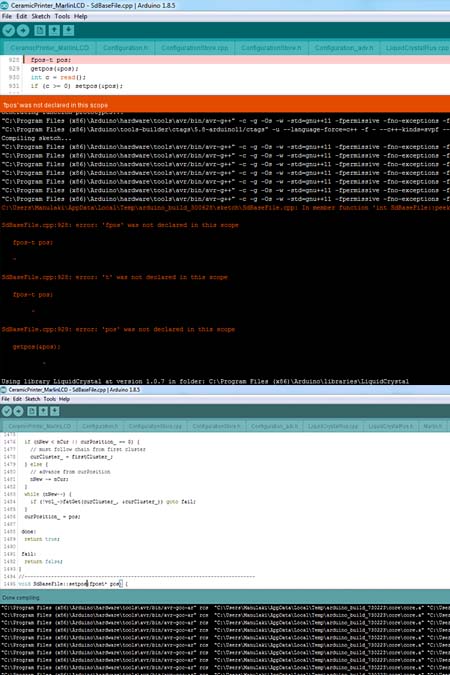Image resolution: width=450 pixels, height=675 pixels.
Task: Click Save sketch icon in top window
Action: (x=68, y=30)
